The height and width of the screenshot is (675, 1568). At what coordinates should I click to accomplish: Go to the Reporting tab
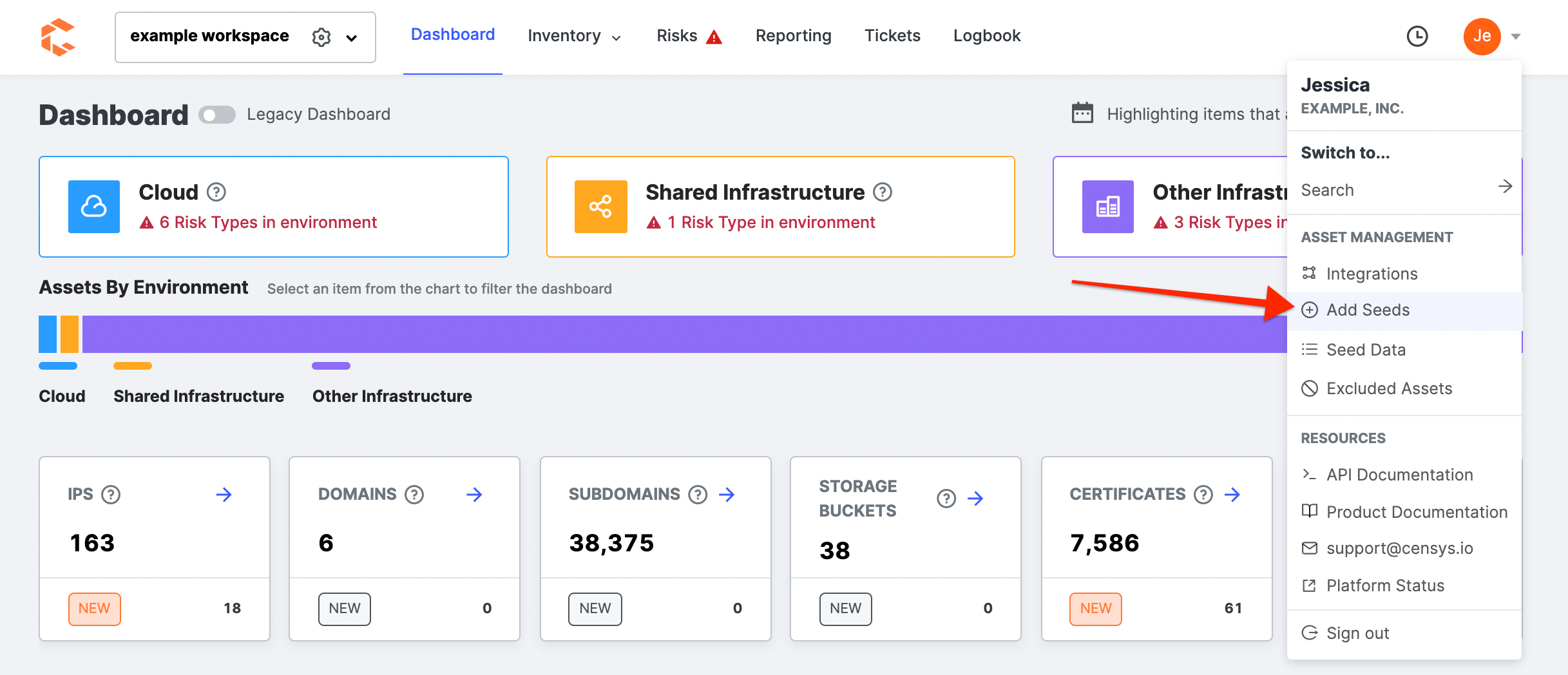click(x=793, y=35)
